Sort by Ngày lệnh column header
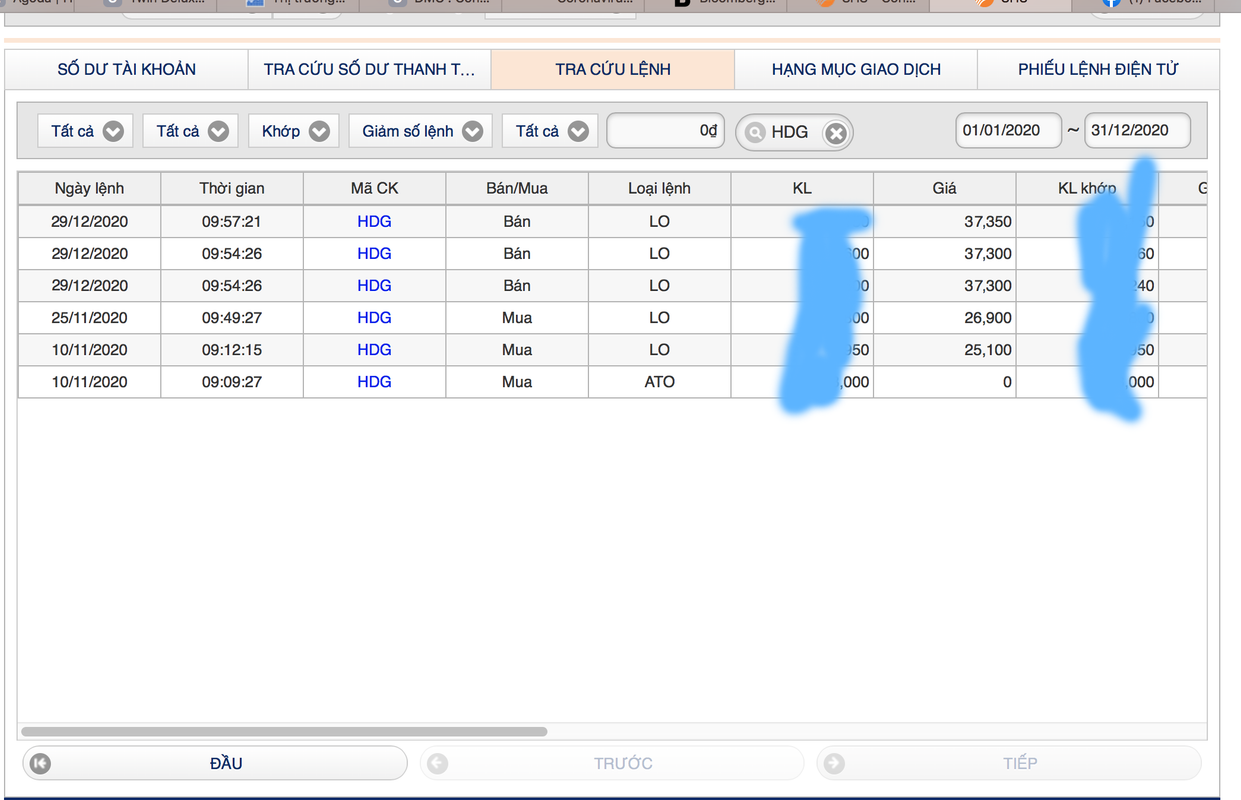Image resolution: width=1241 pixels, height=800 pixels. pos(89,188)
